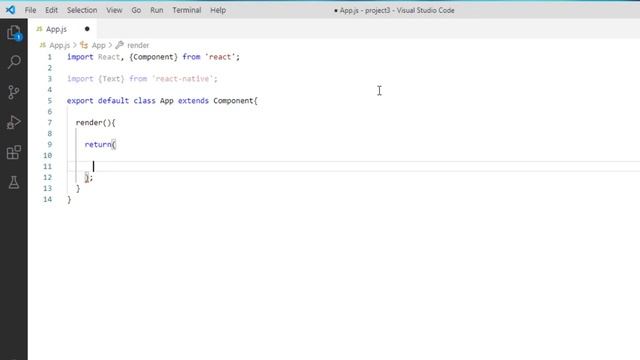Click App.js in the breadcrumb path
The image size is (640, 360).
pyautogui.click(x=60, y=45)
